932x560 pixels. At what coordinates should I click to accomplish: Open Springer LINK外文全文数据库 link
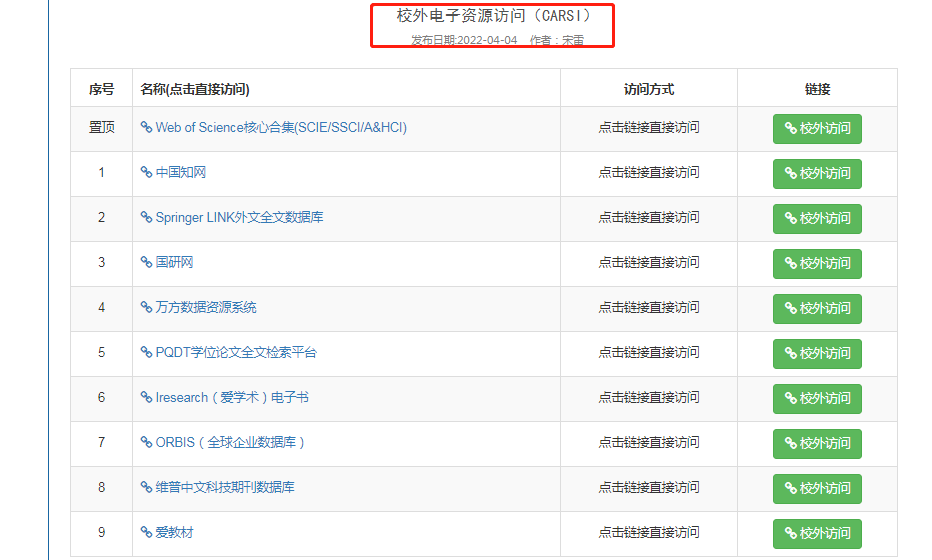click(x=239, y=218)
